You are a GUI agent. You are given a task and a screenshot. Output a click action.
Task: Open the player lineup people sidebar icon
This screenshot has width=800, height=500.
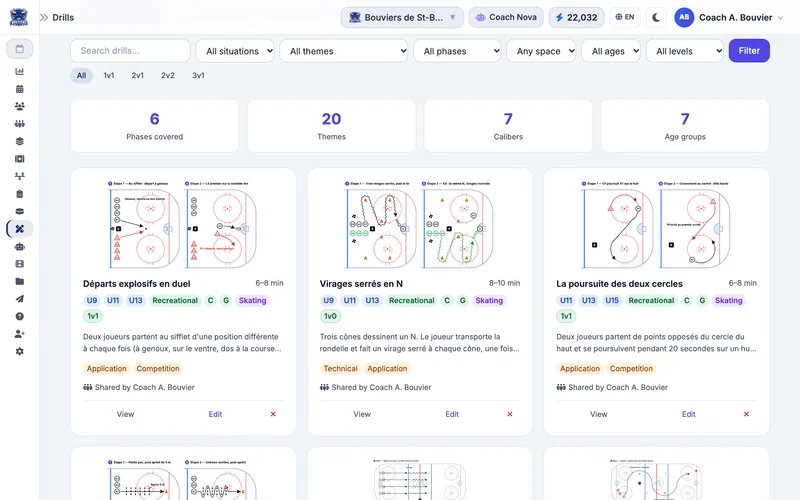(x=19, y=123)
